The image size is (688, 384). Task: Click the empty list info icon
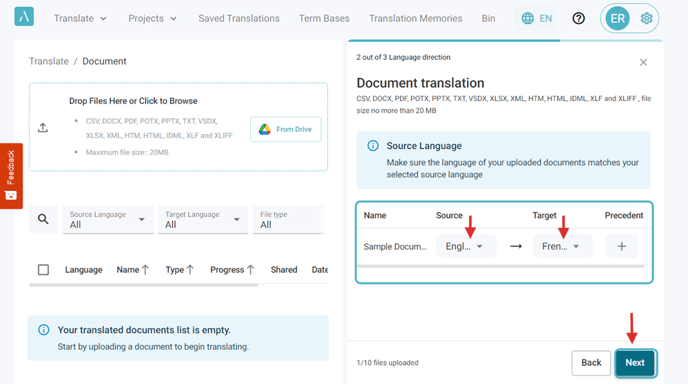[x=43, y=330]
